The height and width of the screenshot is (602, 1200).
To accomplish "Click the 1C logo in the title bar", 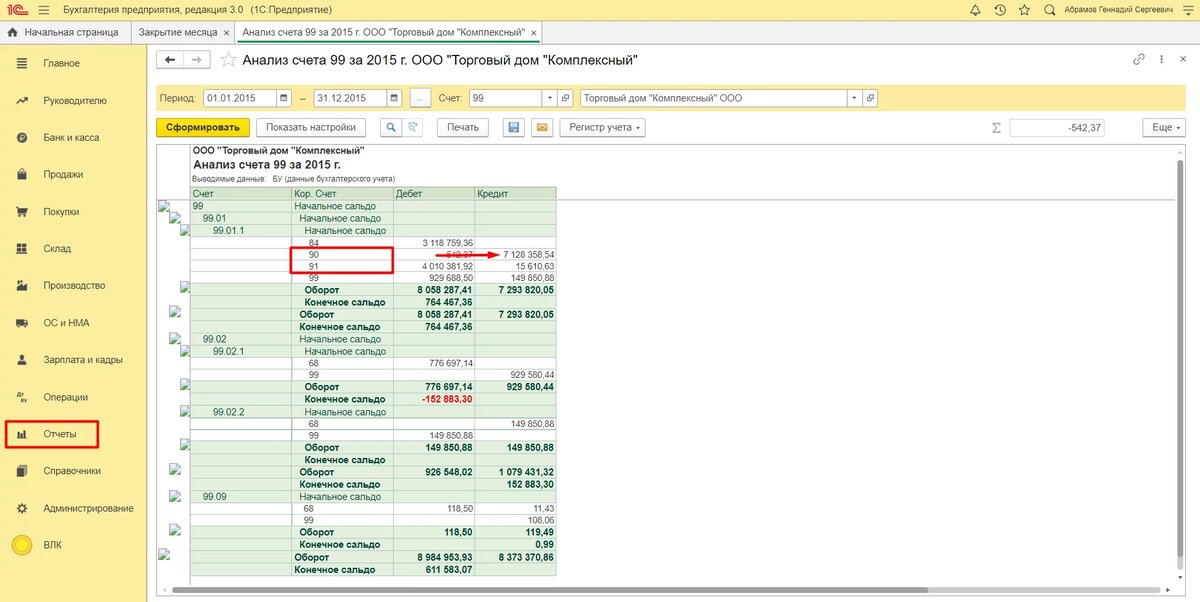I will pyautogui.click(x=16, y=10).
